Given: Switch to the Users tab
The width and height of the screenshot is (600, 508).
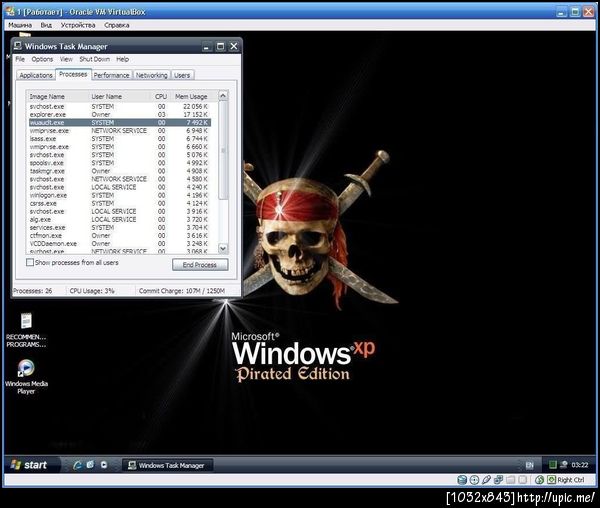Looking at the screenshot, I should point(182,75).
